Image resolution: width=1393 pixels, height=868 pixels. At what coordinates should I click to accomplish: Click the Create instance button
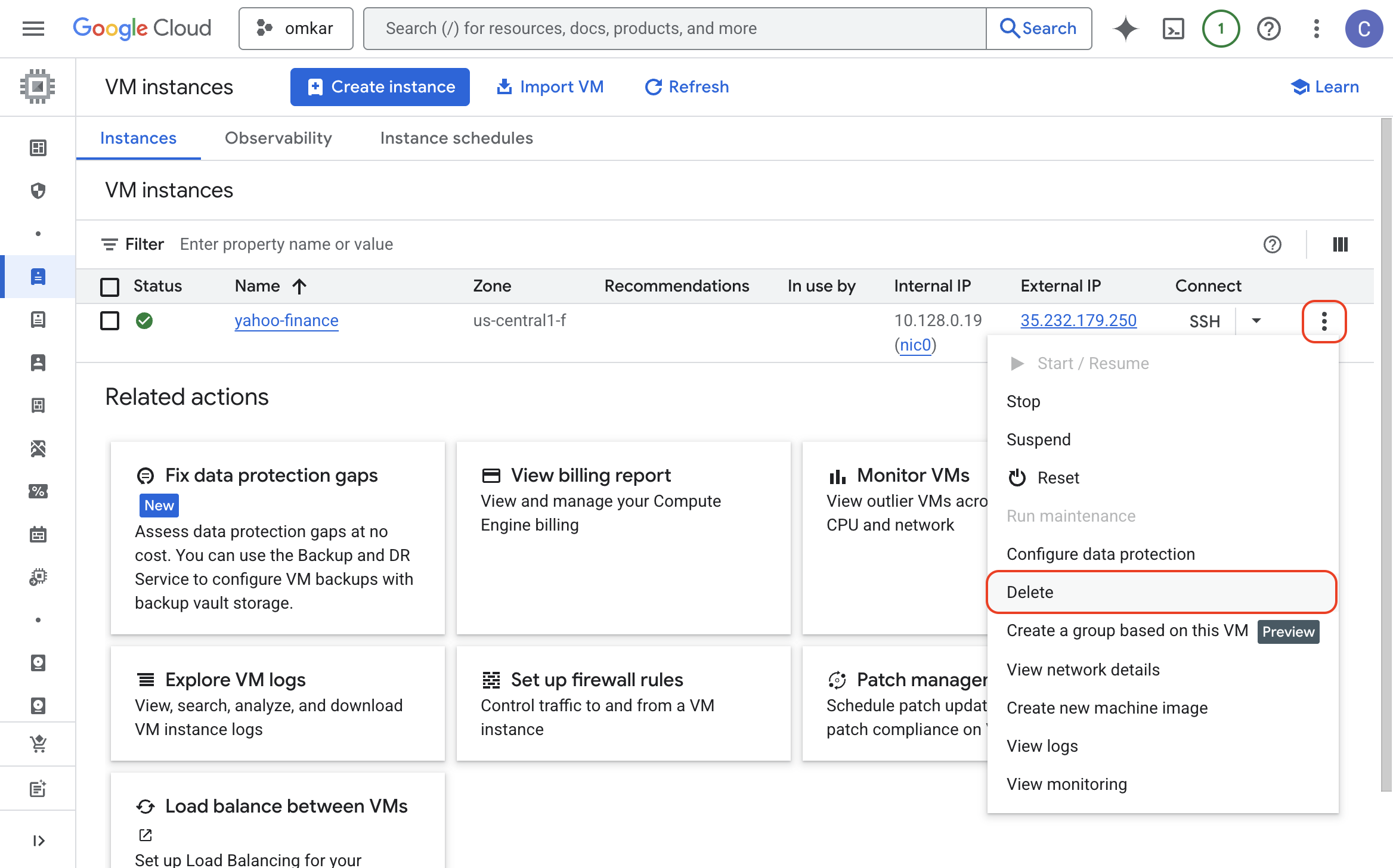pyautogui.click(x=380, y=87)
